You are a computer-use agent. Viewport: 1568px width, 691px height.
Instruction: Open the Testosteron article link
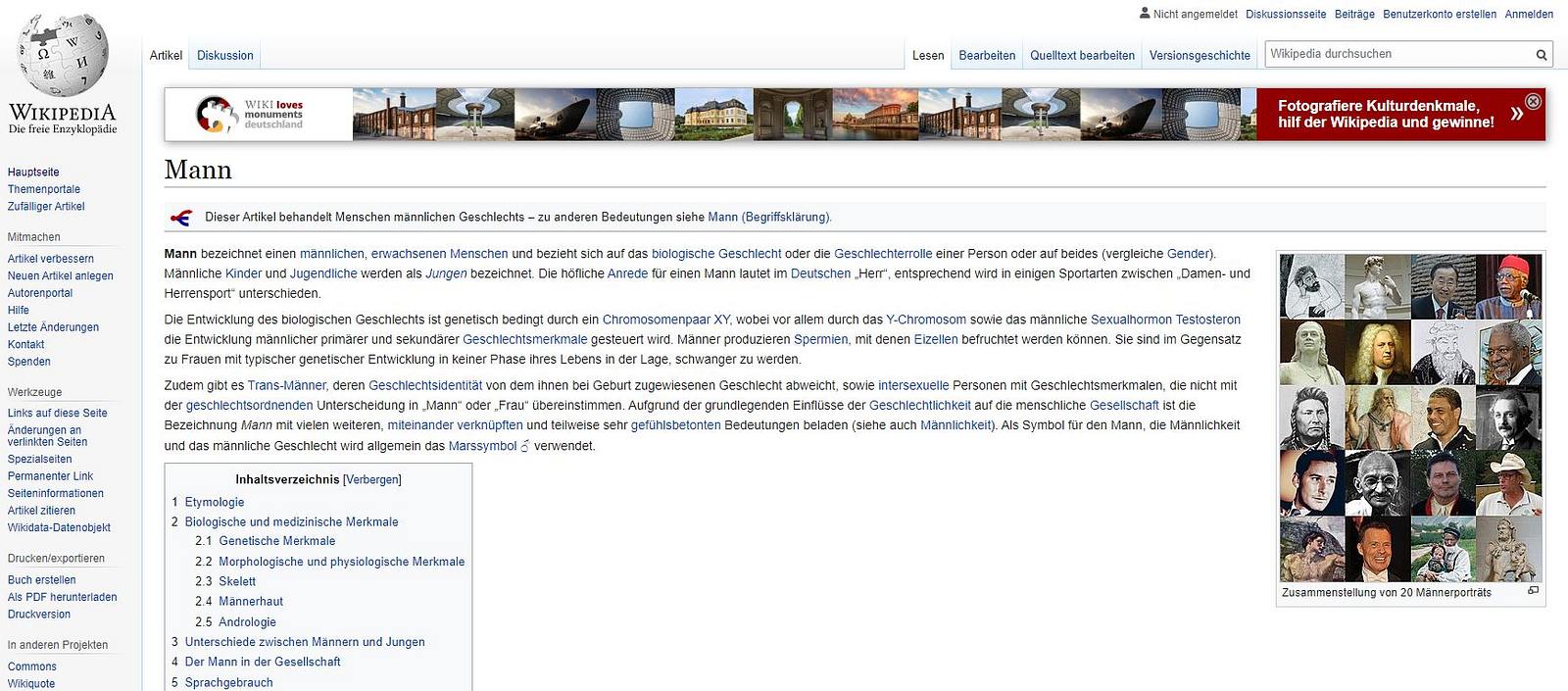tap(1207, 320)
